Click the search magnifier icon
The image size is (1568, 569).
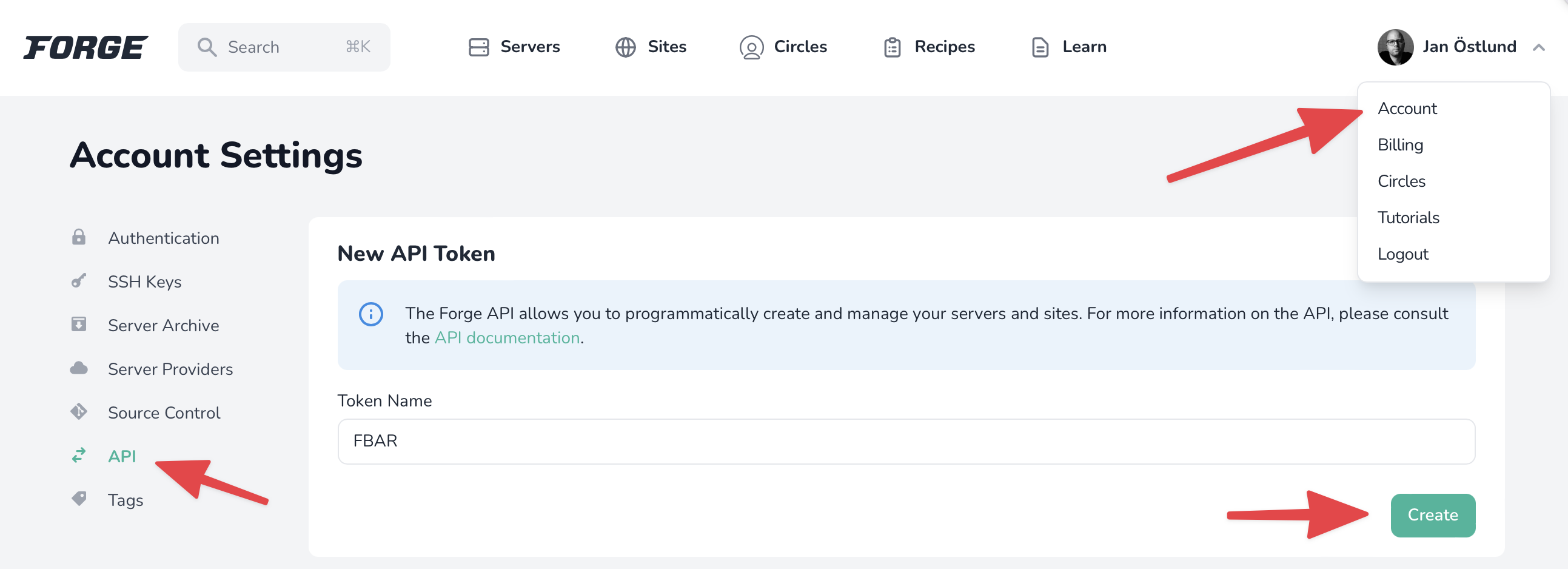click(207, 47)
